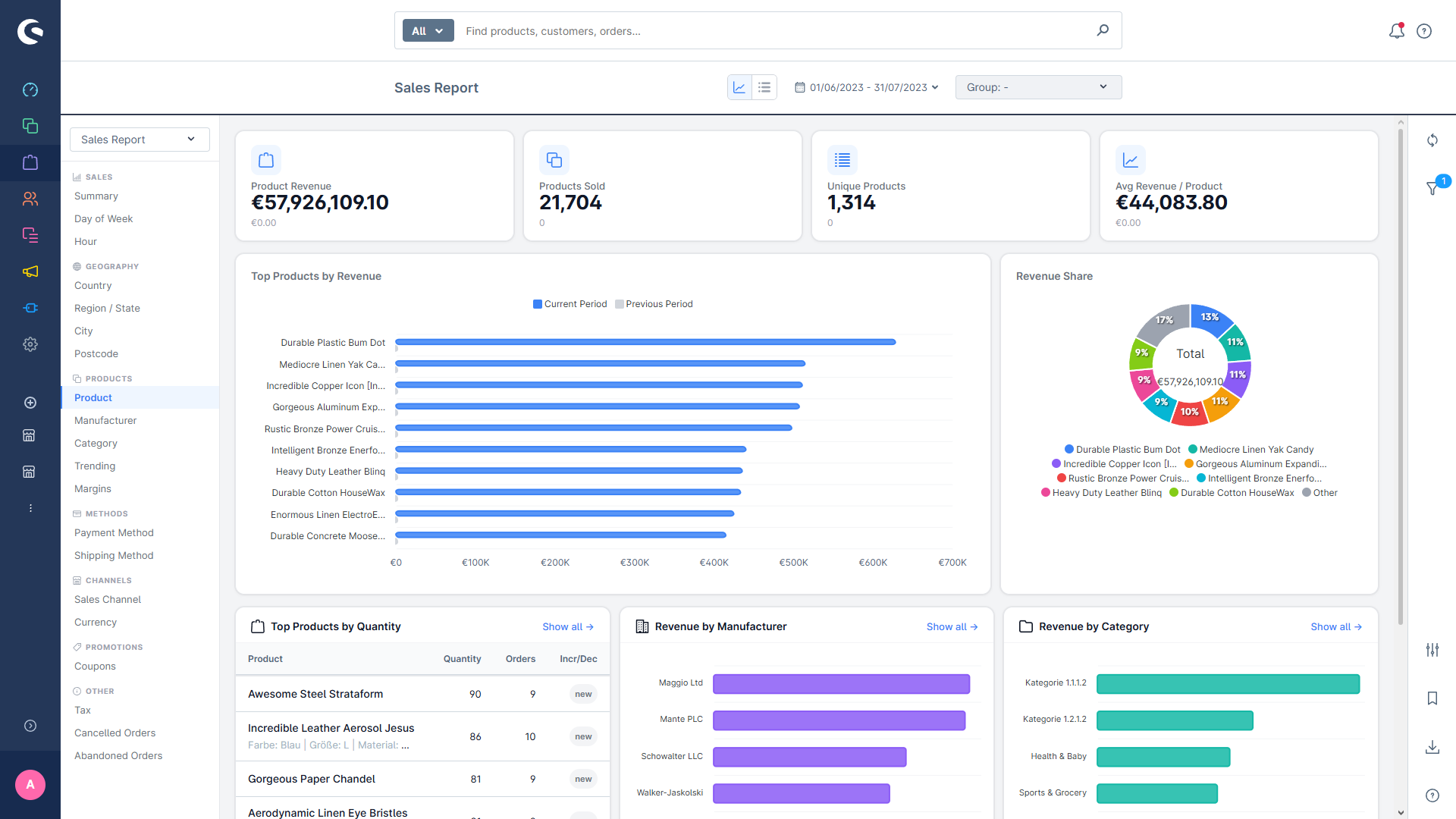The height and width of the screenshot is (819, 1456).
Task: Open the Coupons report
Action: (95, 667)
